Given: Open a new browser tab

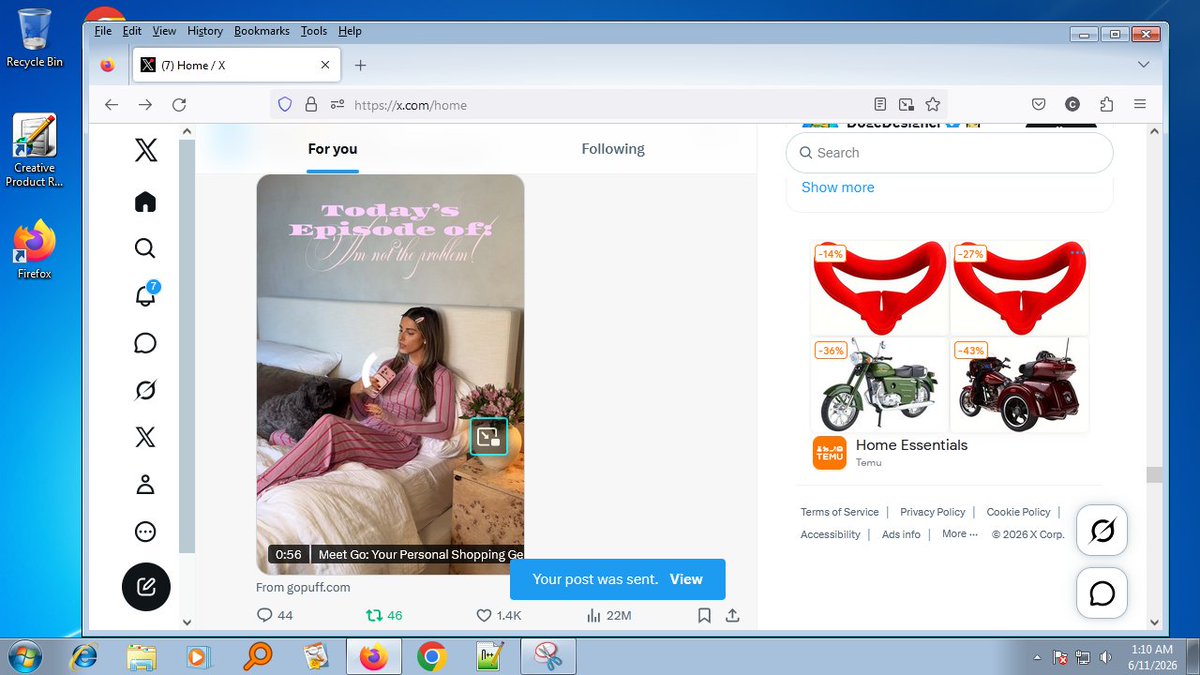Looking at the screenshot, I should tap(361, 65).
